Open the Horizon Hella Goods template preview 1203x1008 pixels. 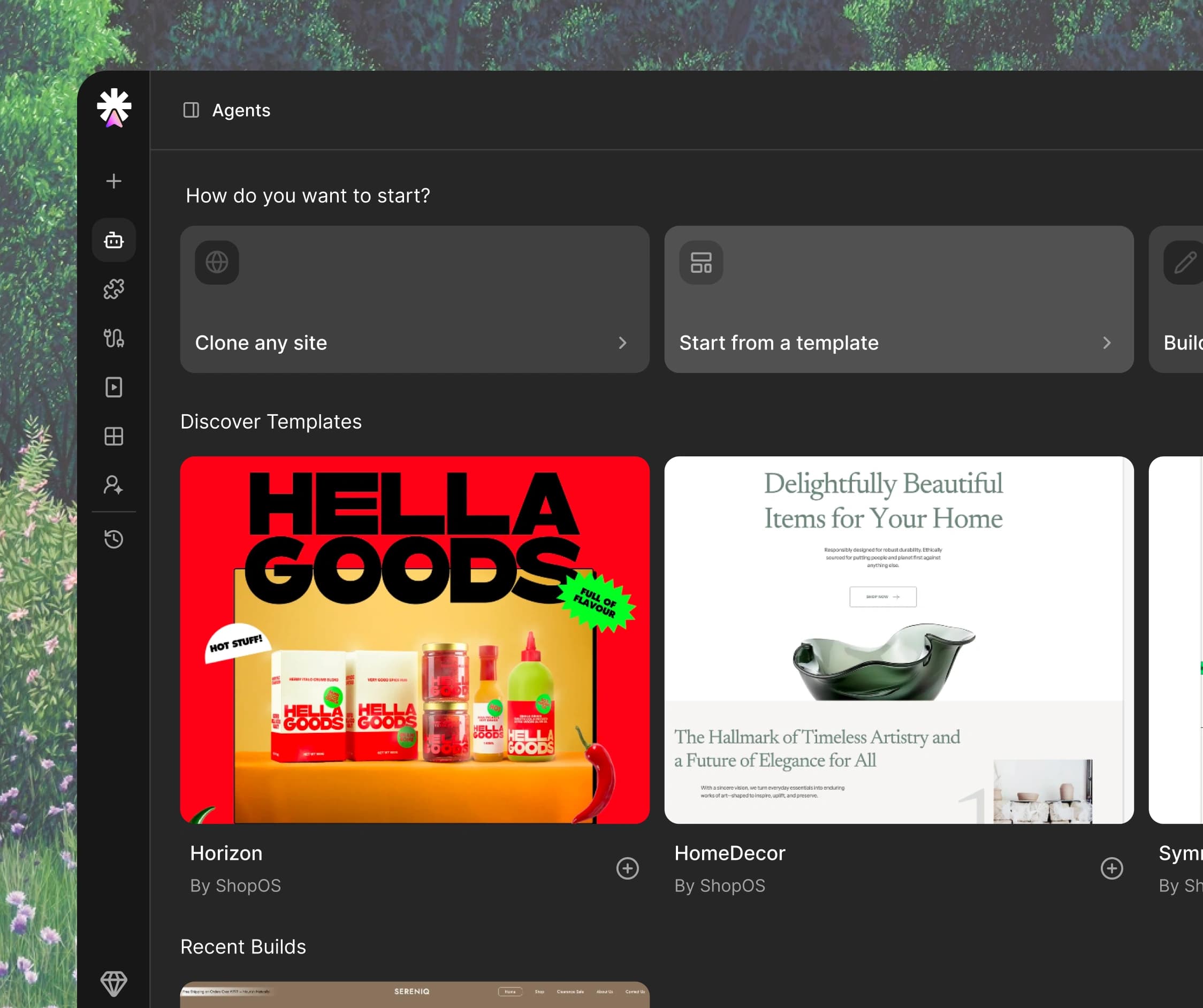point(415,640)
